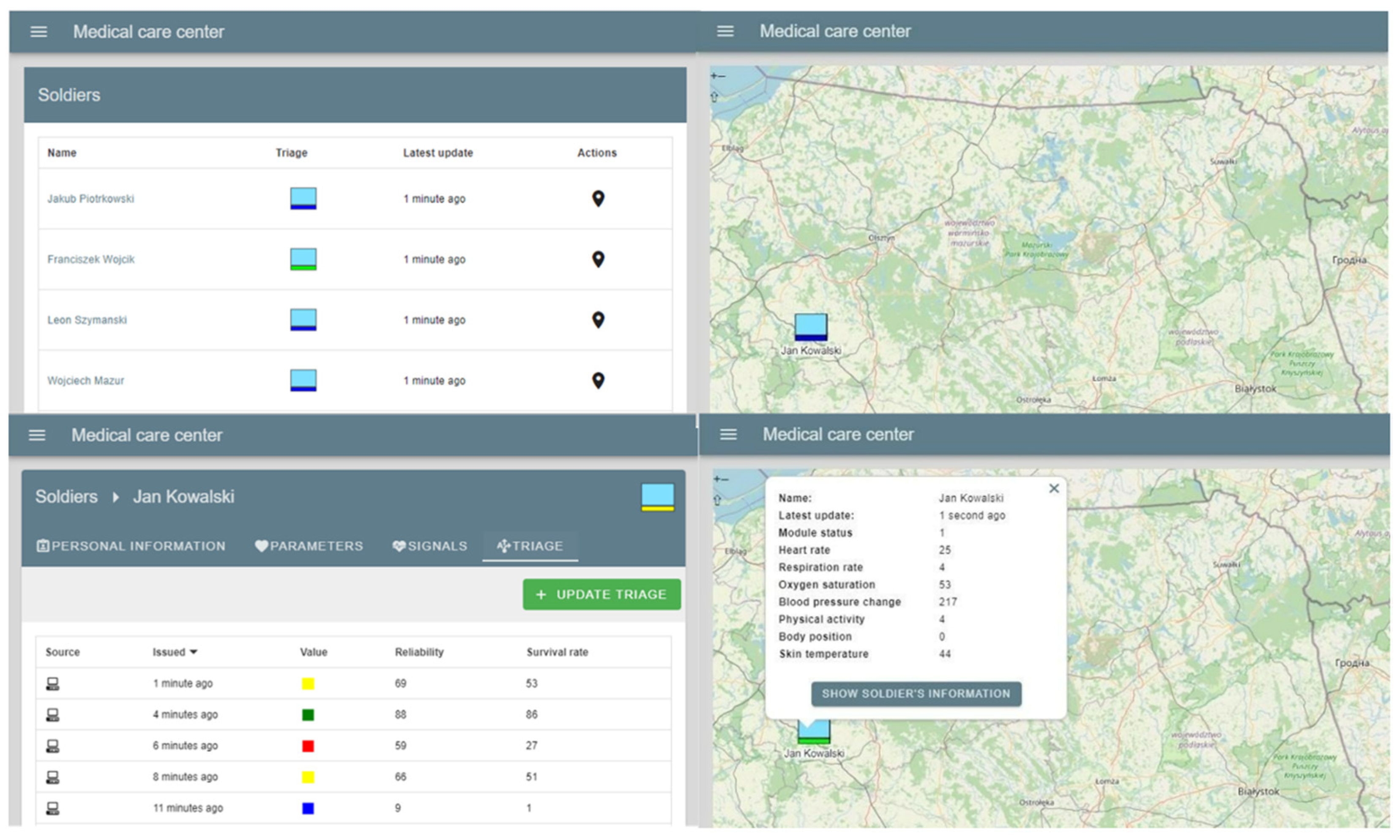Click breadcrumb arrow between Soldiers and Jan Kowalski
Screen dimensions: 1400x840
tap(115, 497)
